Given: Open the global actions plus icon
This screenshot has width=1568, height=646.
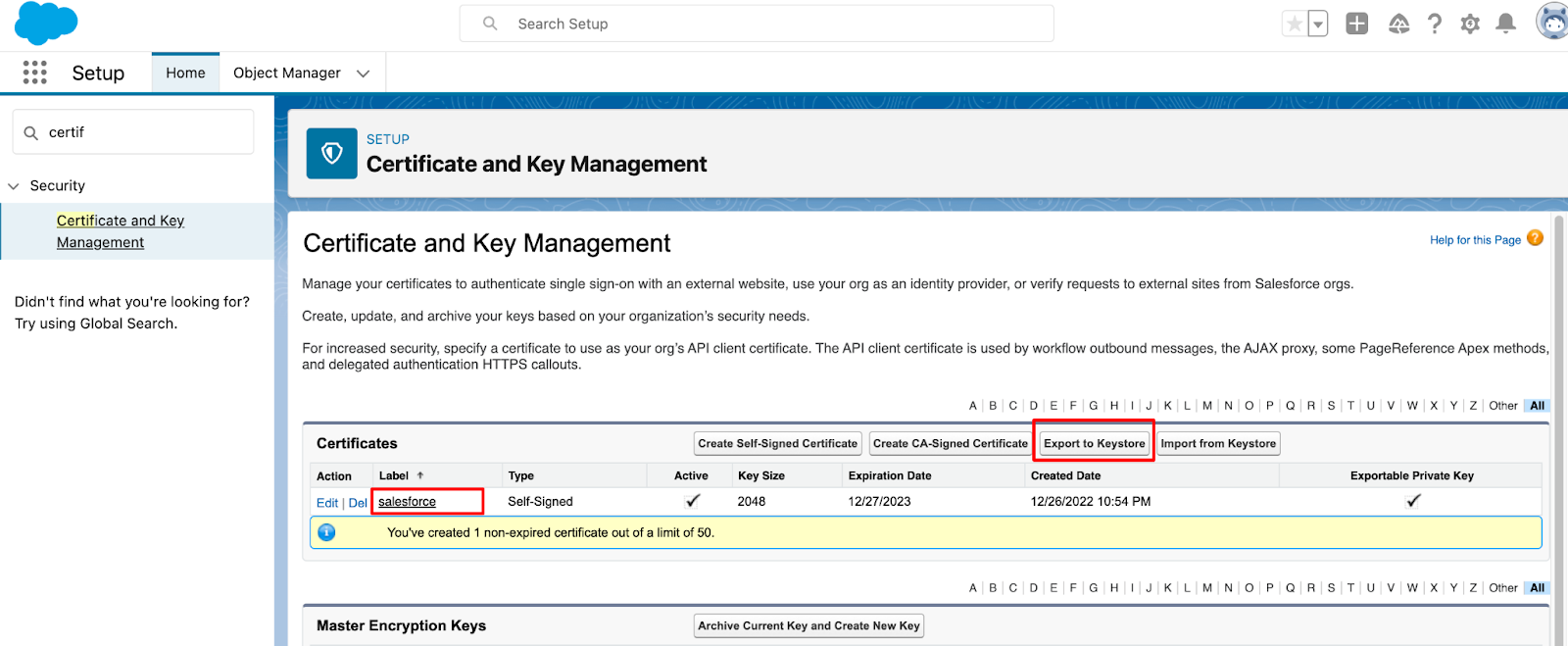Looking at the screenshot, I should click(x=1356, y=24).
